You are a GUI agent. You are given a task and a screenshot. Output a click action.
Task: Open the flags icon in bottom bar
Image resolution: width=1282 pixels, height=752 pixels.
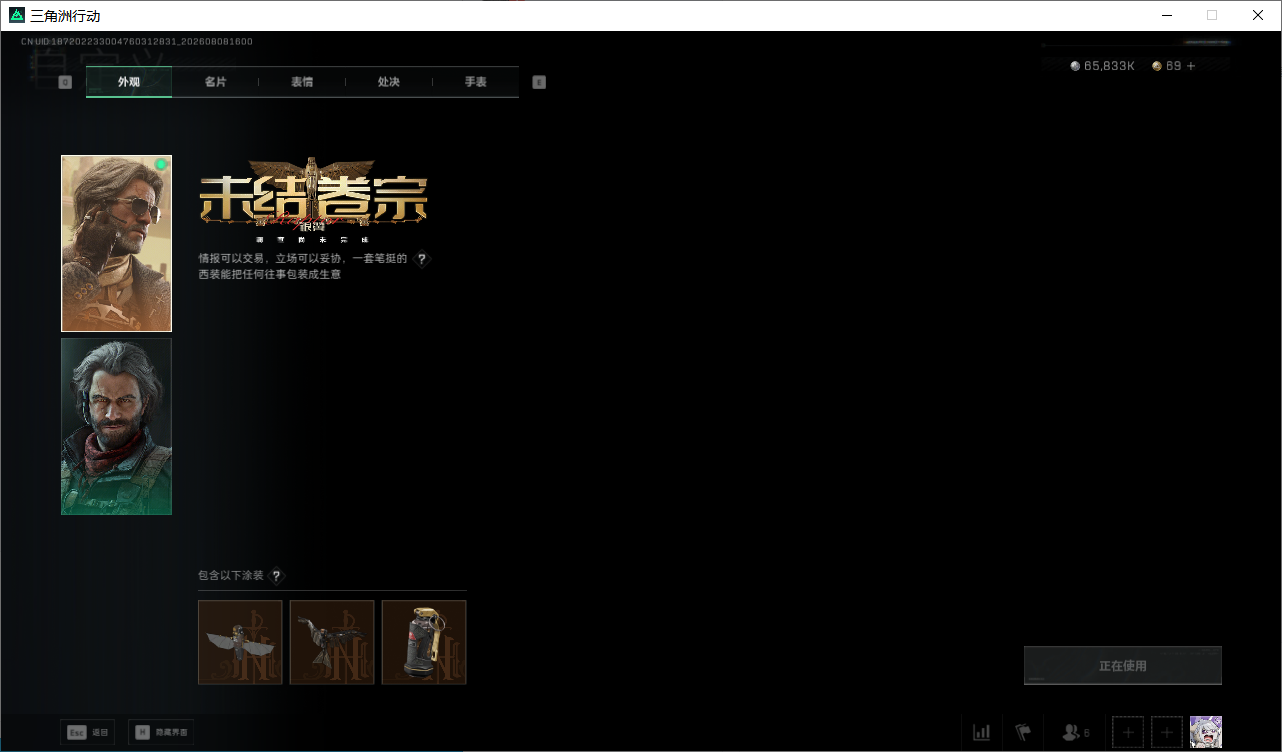(x=1023, y=733)
